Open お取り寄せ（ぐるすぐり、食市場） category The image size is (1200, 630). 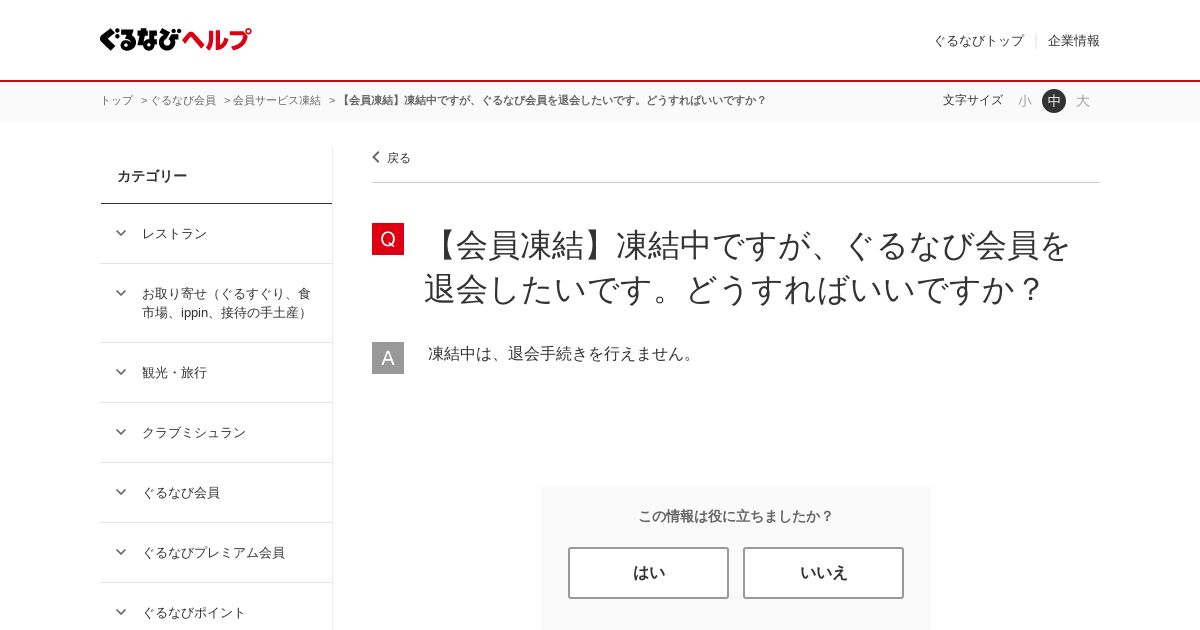(x=228, y=303)
